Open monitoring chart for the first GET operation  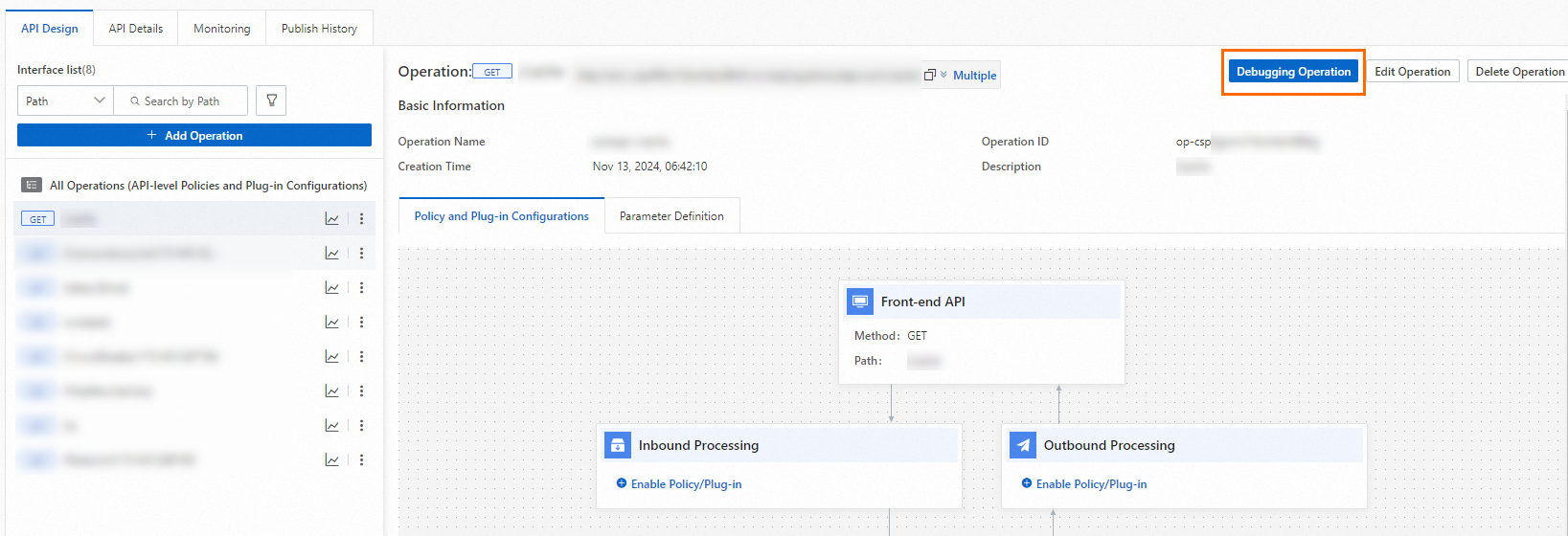pyautogui.click(x=331, y=219)
